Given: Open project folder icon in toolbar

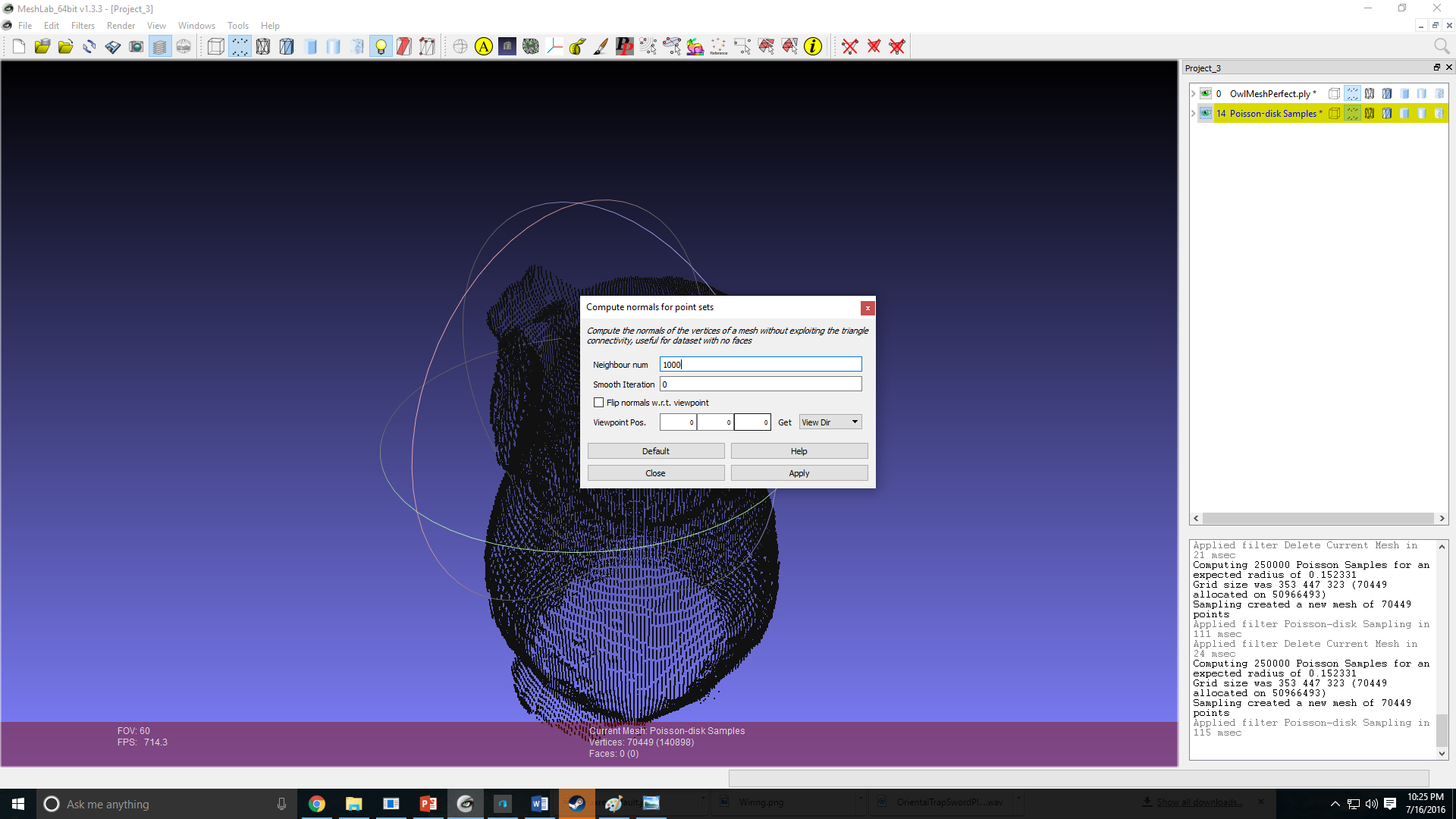Looking at the screenshot, I should (x=42, y=47).
